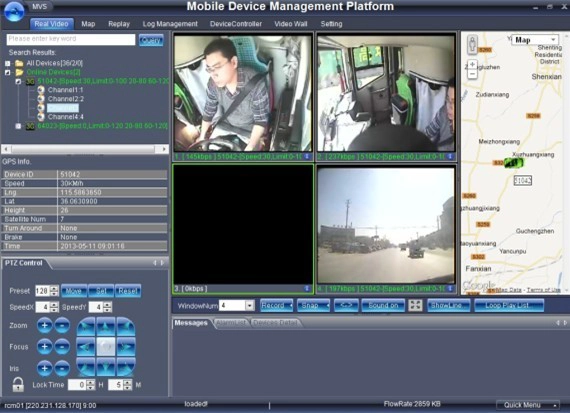
Task: Click the Query button
Action: (x=151, y=40)
